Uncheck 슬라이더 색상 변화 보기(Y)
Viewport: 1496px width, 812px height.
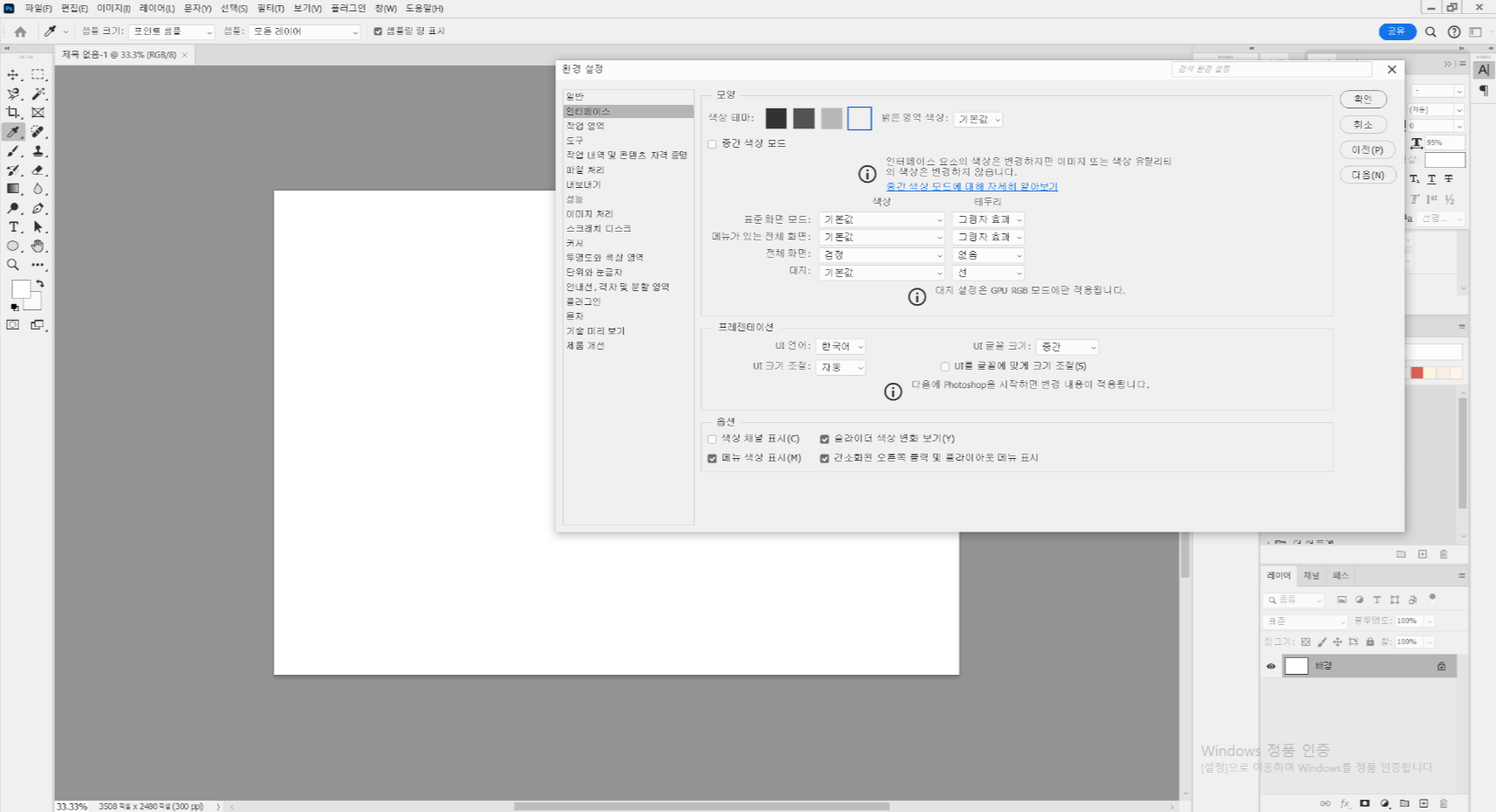(x=825, y=440)
